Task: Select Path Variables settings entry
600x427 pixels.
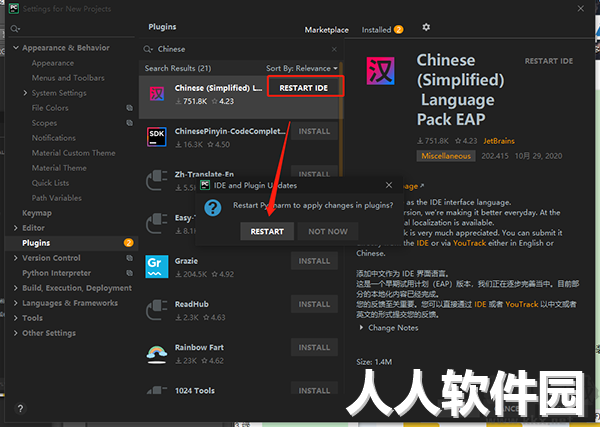Action: (57, 198)
